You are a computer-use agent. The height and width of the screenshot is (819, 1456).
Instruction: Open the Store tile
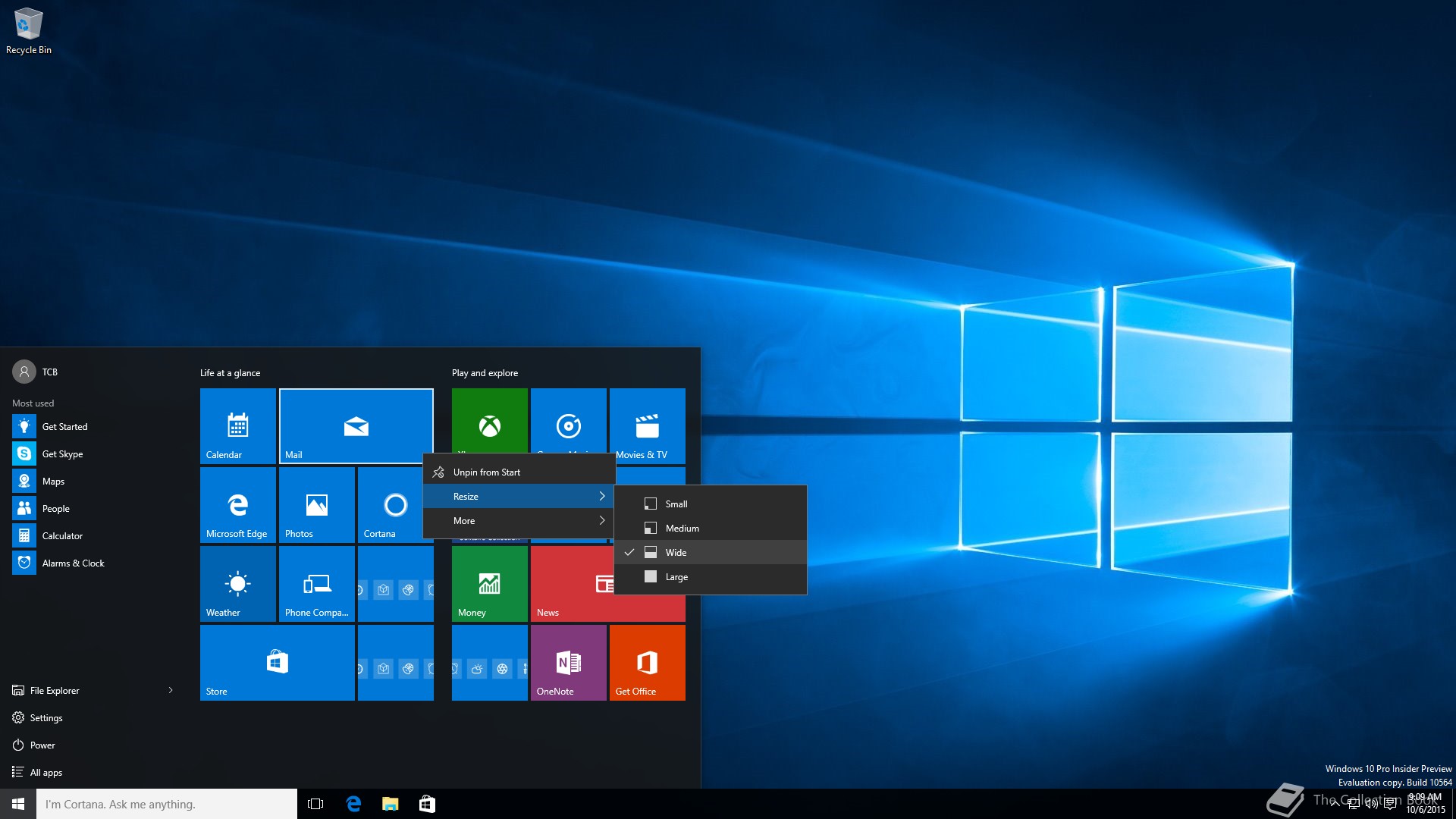point(277,663)
